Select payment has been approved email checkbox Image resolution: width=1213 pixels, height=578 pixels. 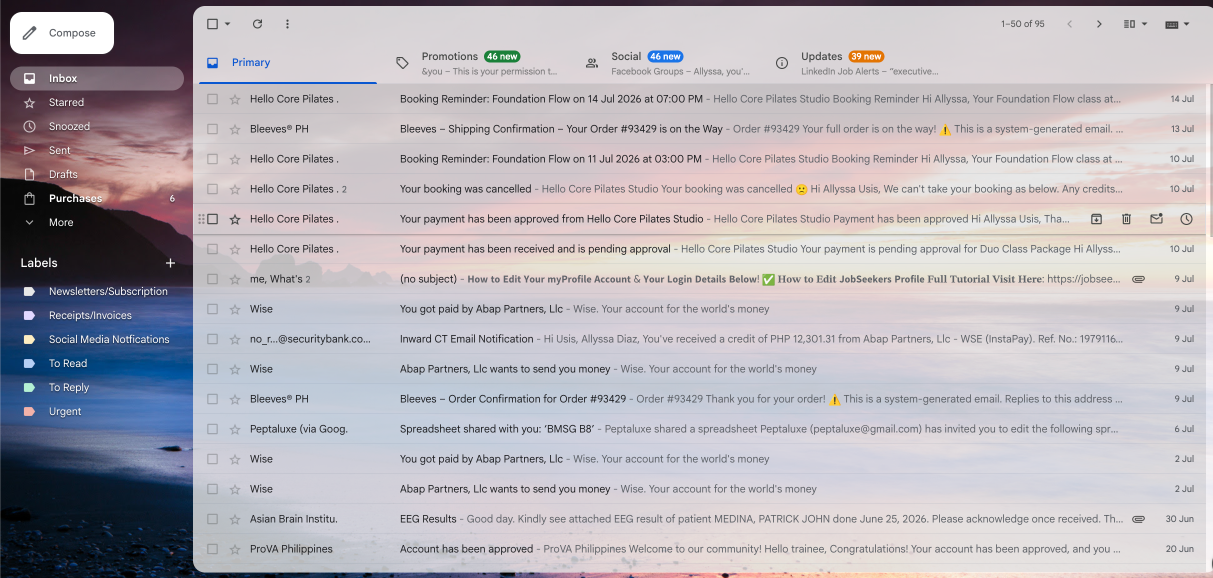(x=212, y=219)
